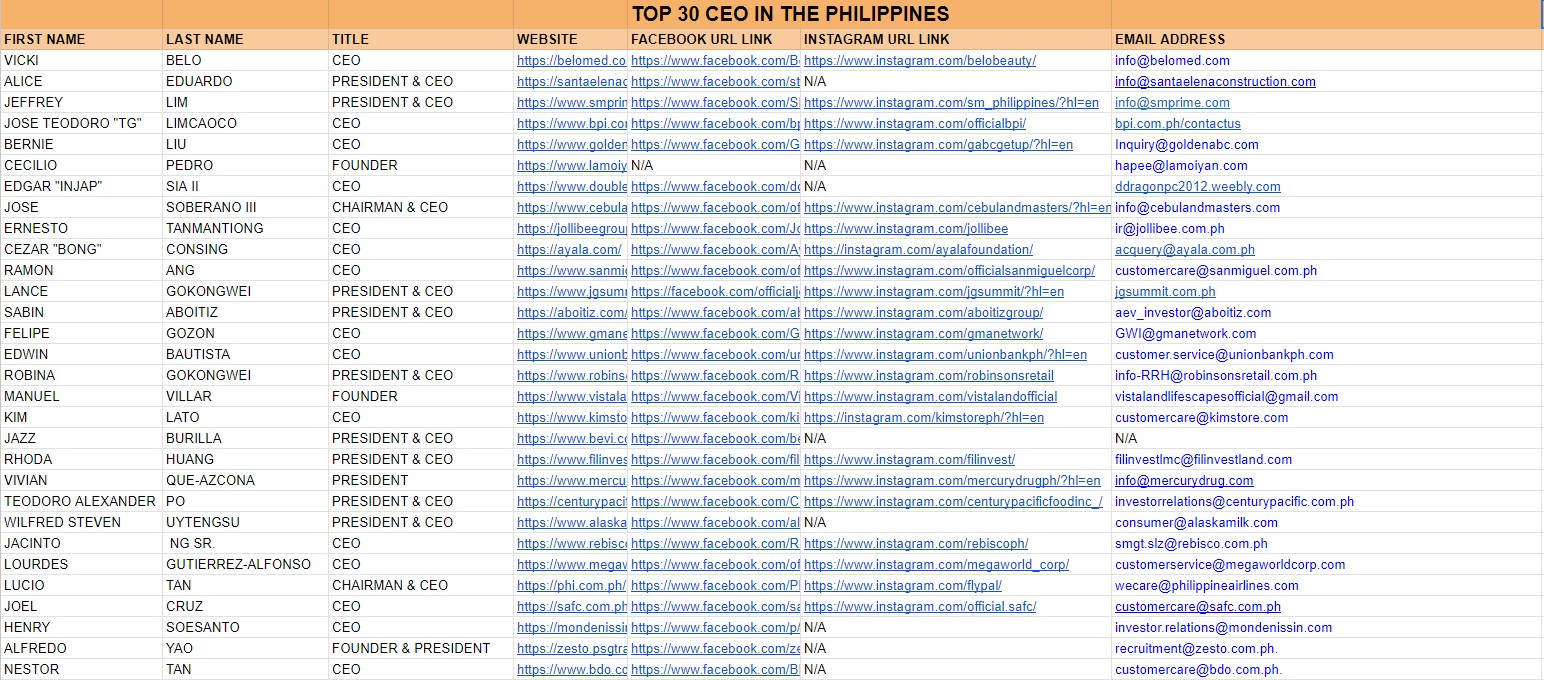Select the email cell wecare@philippineairlines.com
This screenshot has height=680, width=1544.
(1327, 586)
